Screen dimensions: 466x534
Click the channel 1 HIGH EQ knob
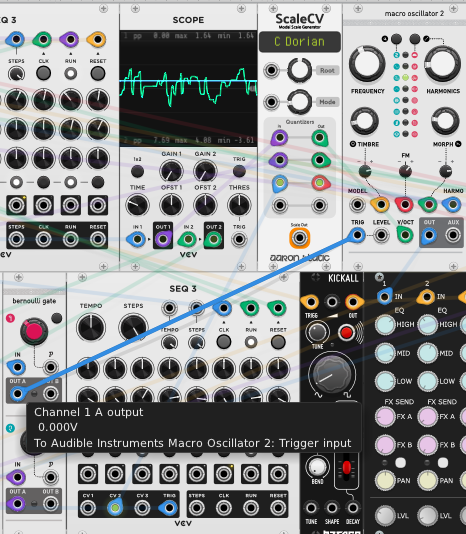(x=385, y=325)
